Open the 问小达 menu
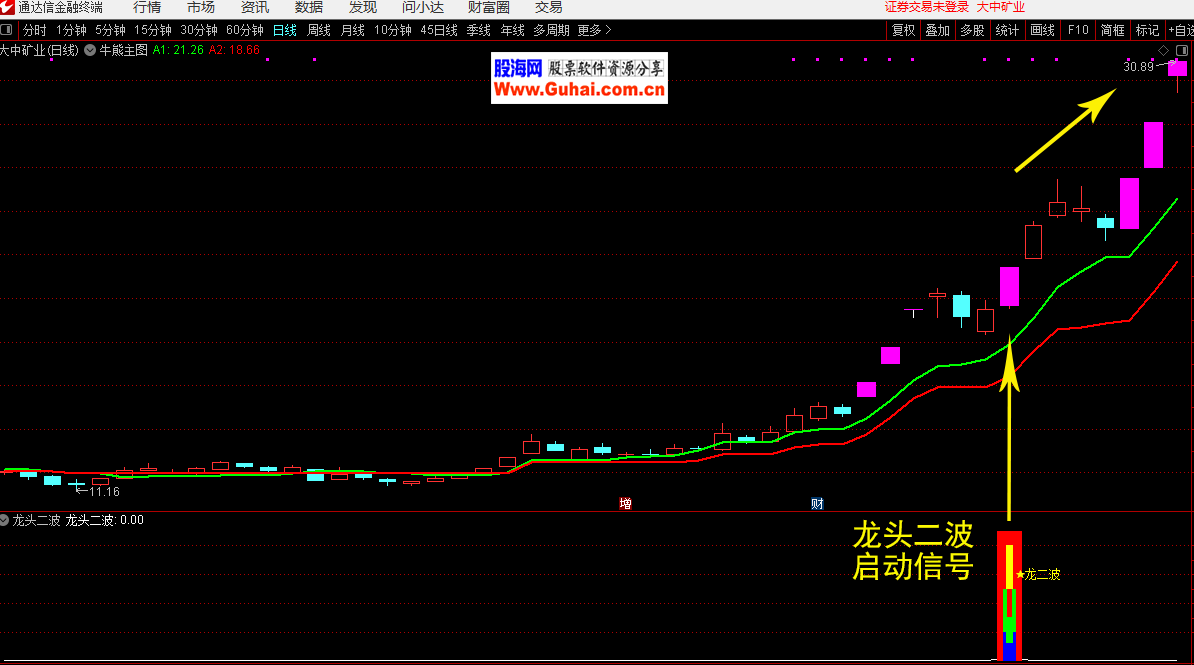 click(423, 7)
